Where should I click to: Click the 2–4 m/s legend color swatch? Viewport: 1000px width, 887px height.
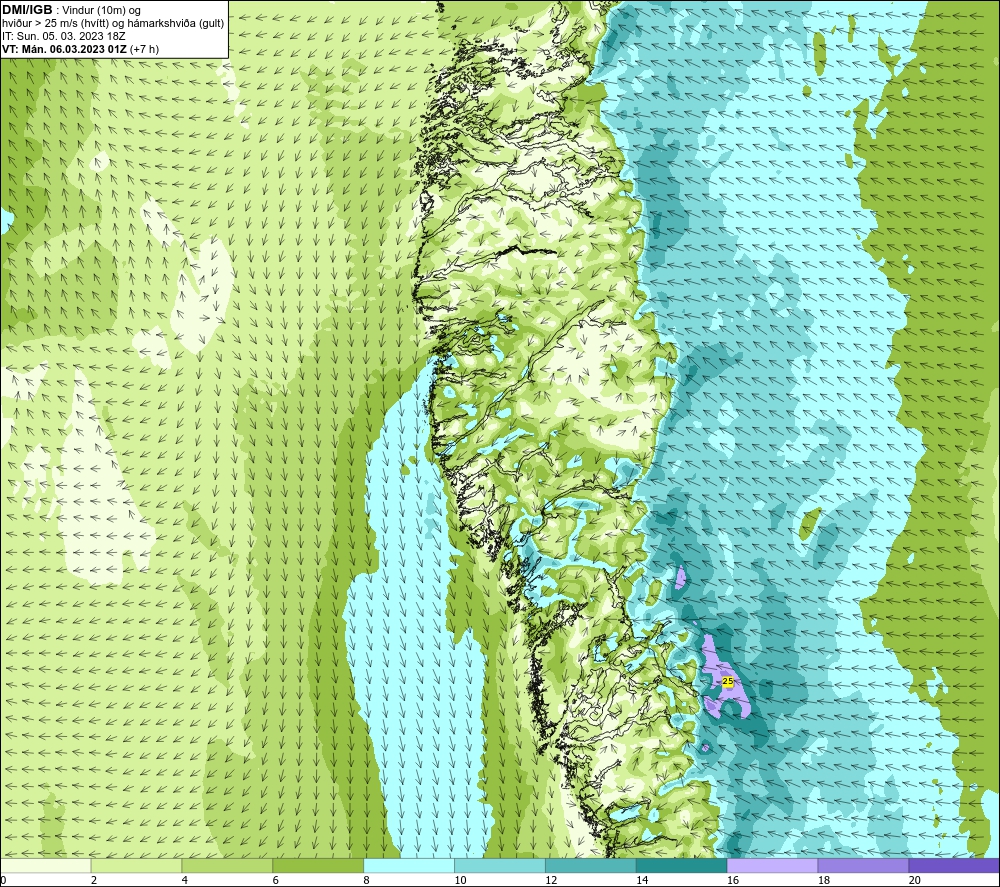tap(136, 866)
